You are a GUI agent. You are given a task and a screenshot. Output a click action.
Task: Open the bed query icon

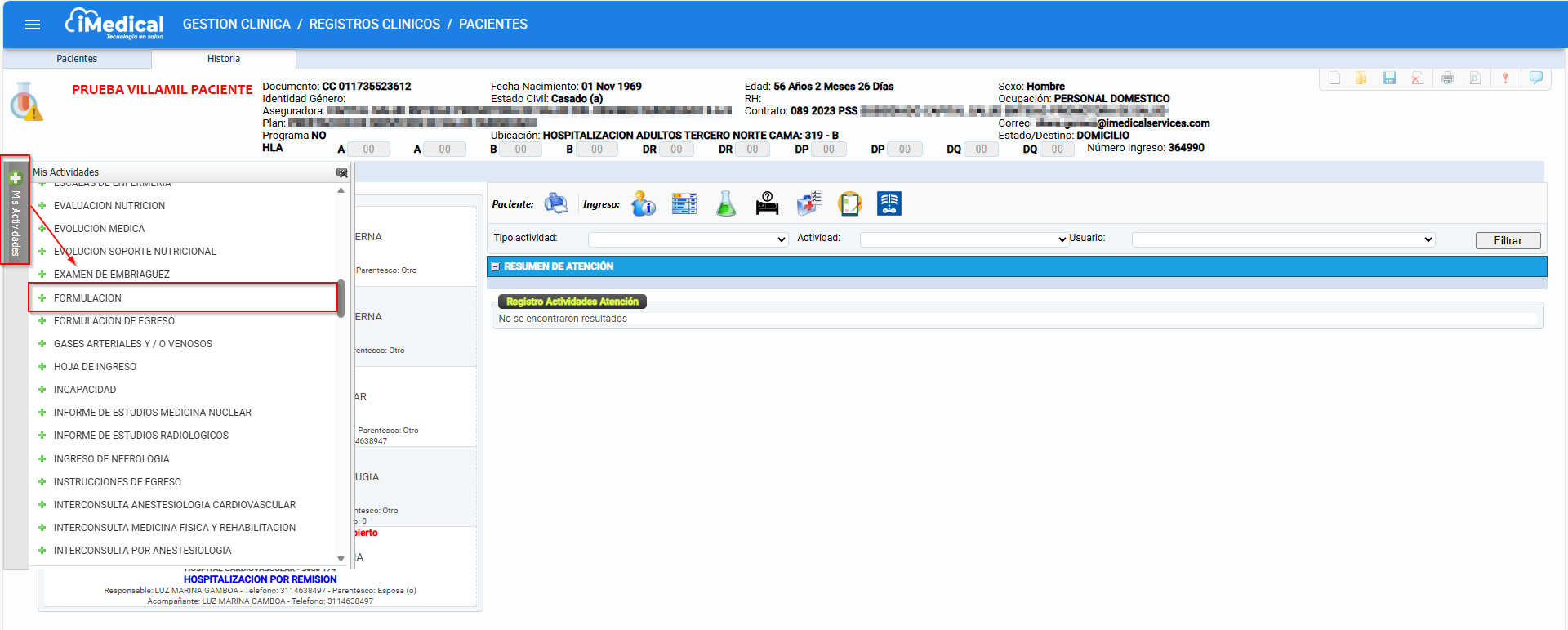coord(767,203)
